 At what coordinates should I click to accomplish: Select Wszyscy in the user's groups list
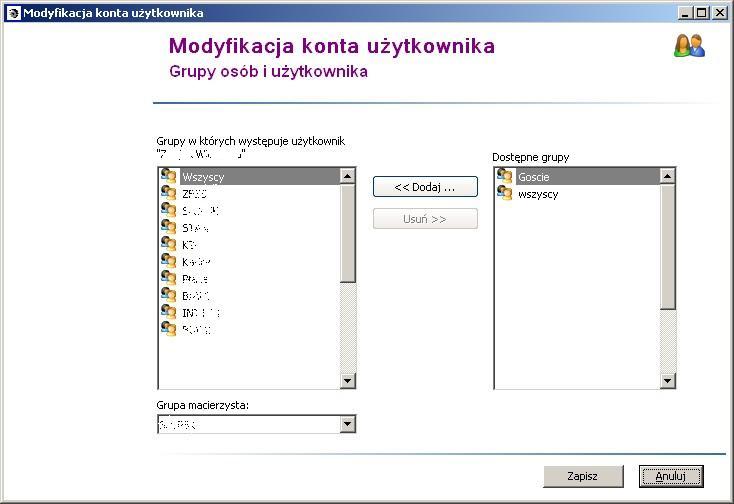260,176
